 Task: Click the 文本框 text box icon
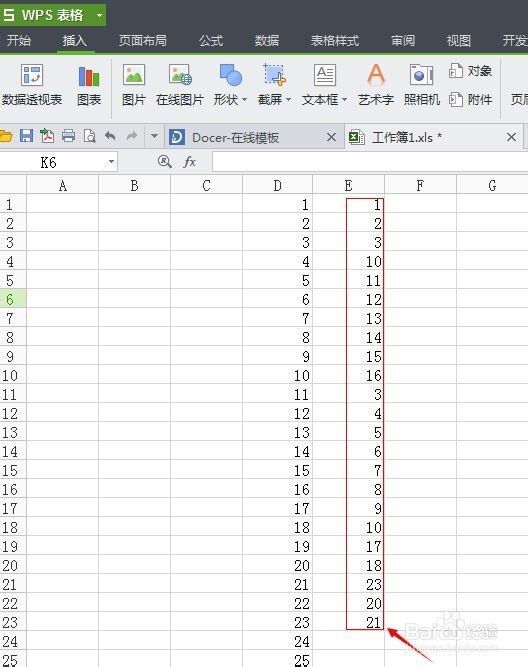point(325,75)
